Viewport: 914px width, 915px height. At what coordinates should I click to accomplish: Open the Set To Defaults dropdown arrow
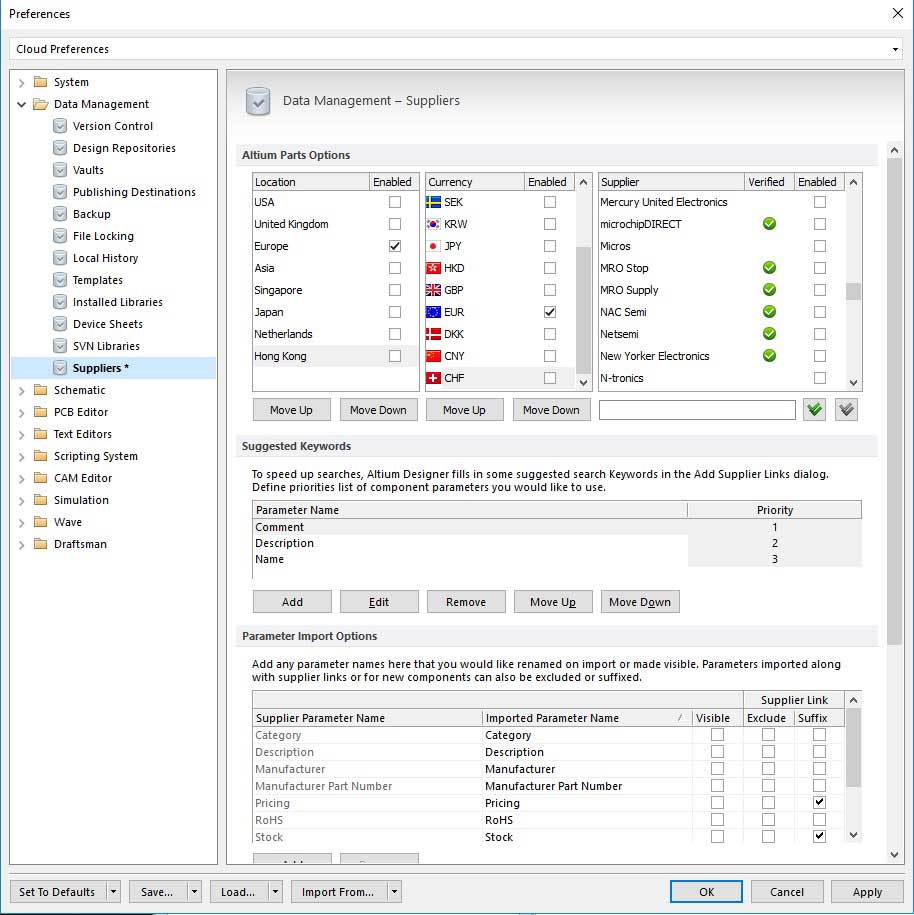tap(113, 892)
